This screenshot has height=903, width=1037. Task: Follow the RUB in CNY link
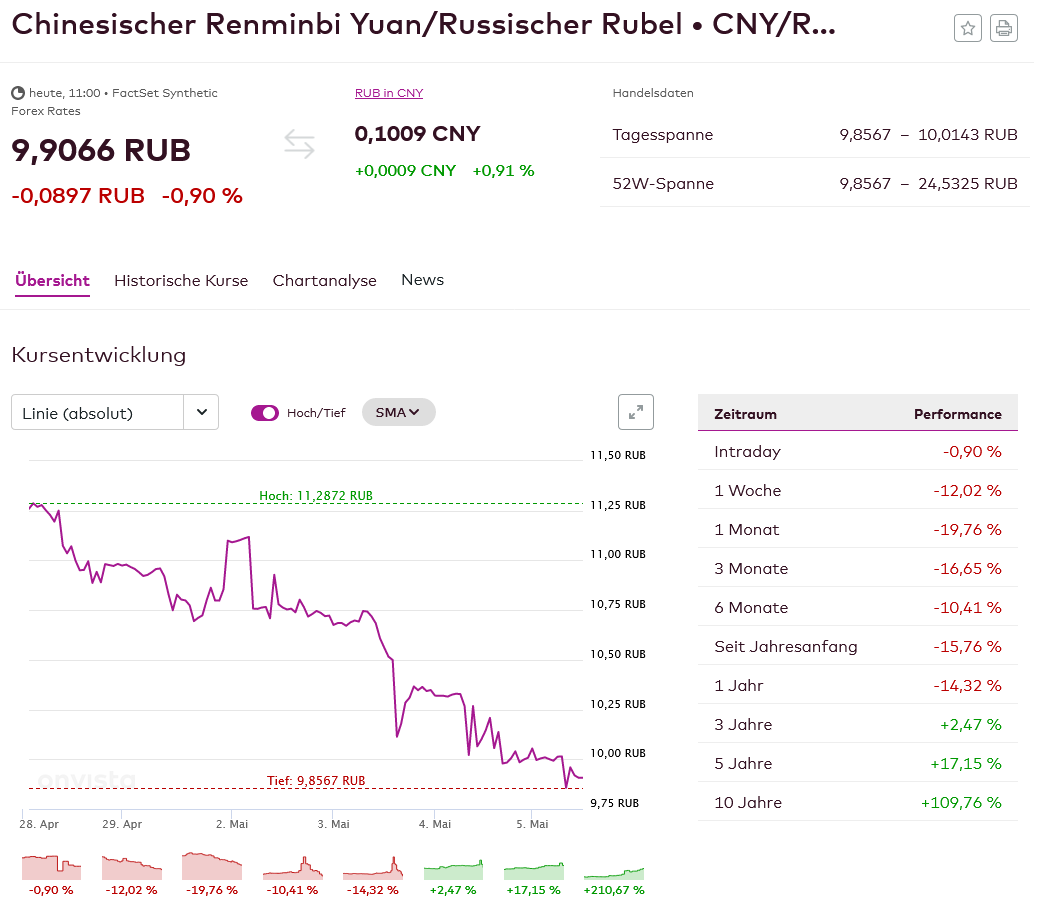[x=389, y=93]
